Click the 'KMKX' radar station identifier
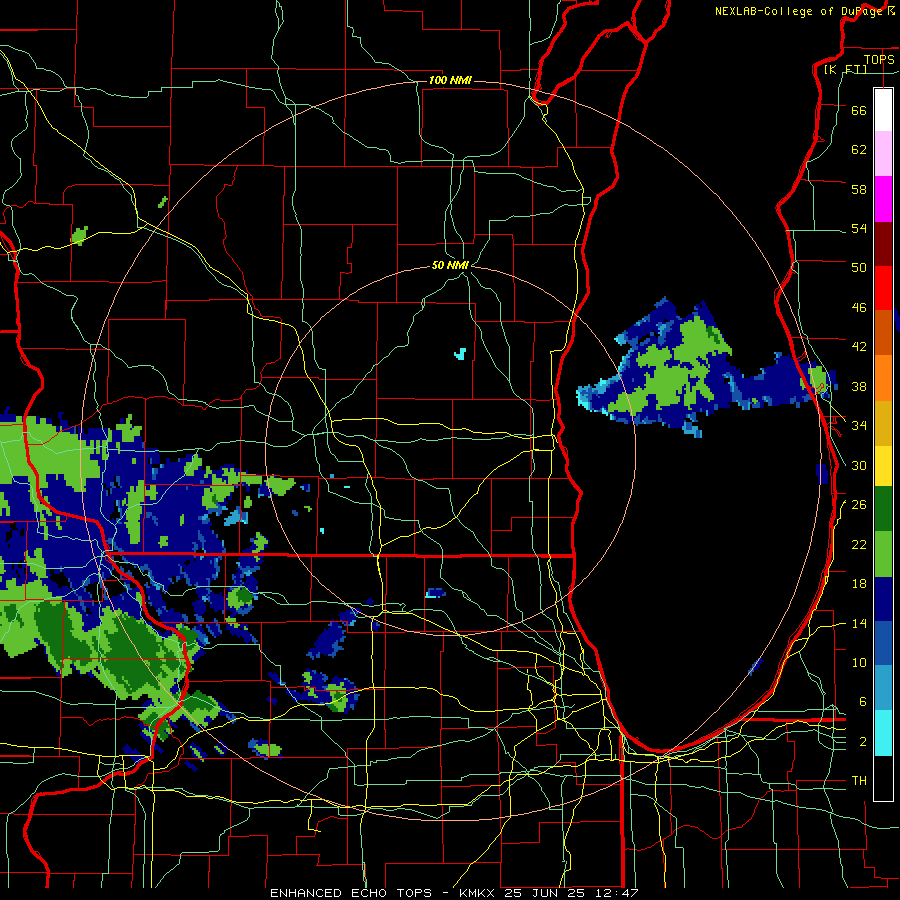Viewport: 900px width, 900px height. [478, 893]
